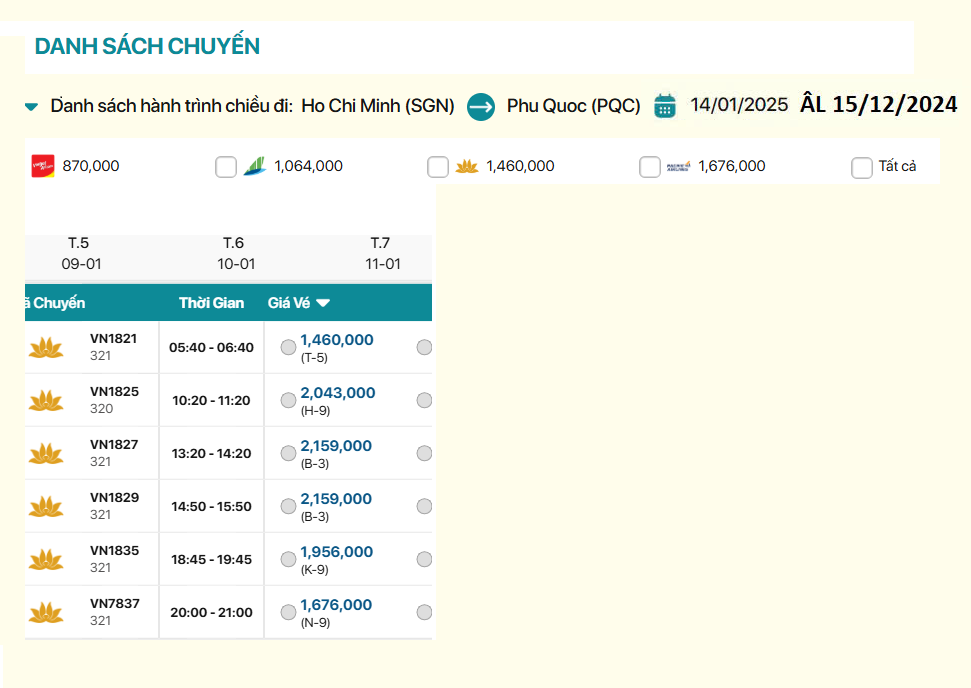Click the departure date field 14/01/2025
This screenshot has height=688, width=971.
[739, 105]
